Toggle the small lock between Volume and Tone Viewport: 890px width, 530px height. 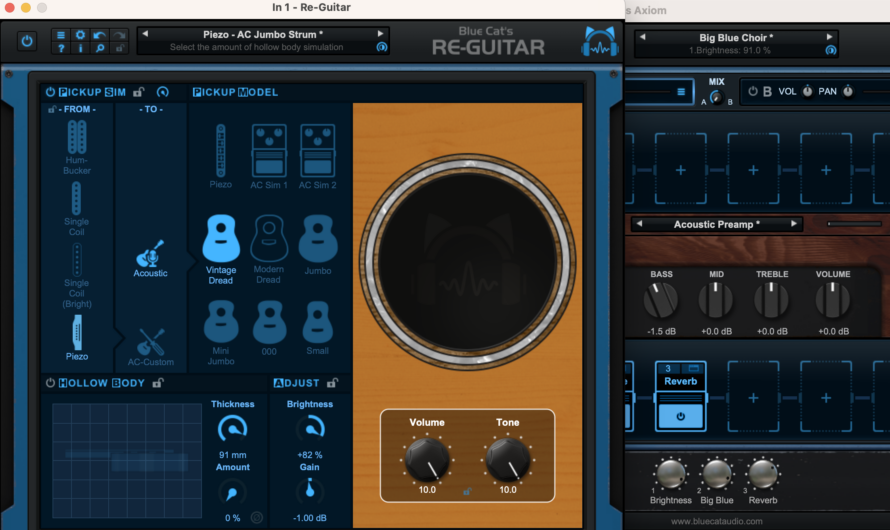467,491
